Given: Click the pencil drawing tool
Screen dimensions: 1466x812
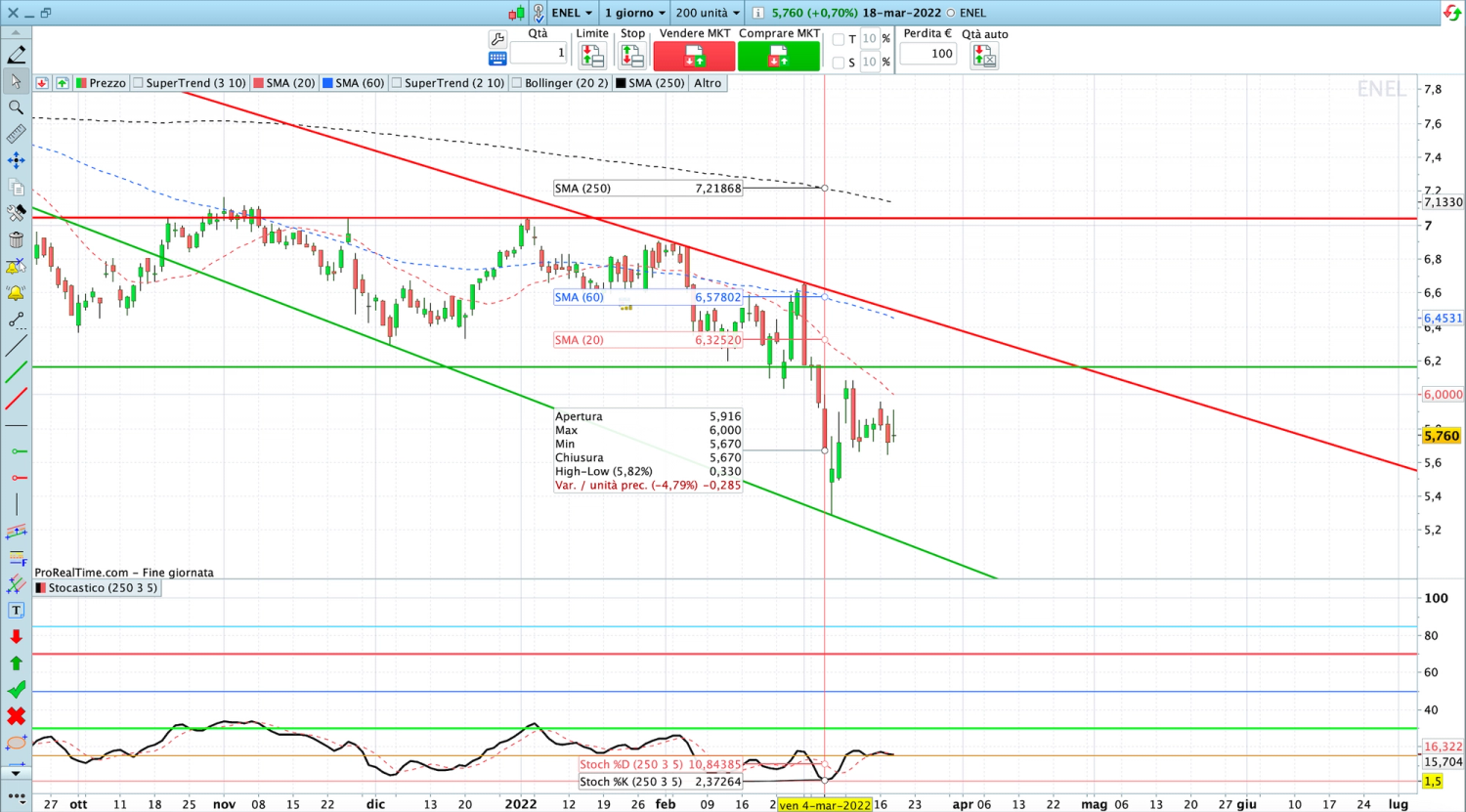Looking at the screenshot, I should [16, 55].
